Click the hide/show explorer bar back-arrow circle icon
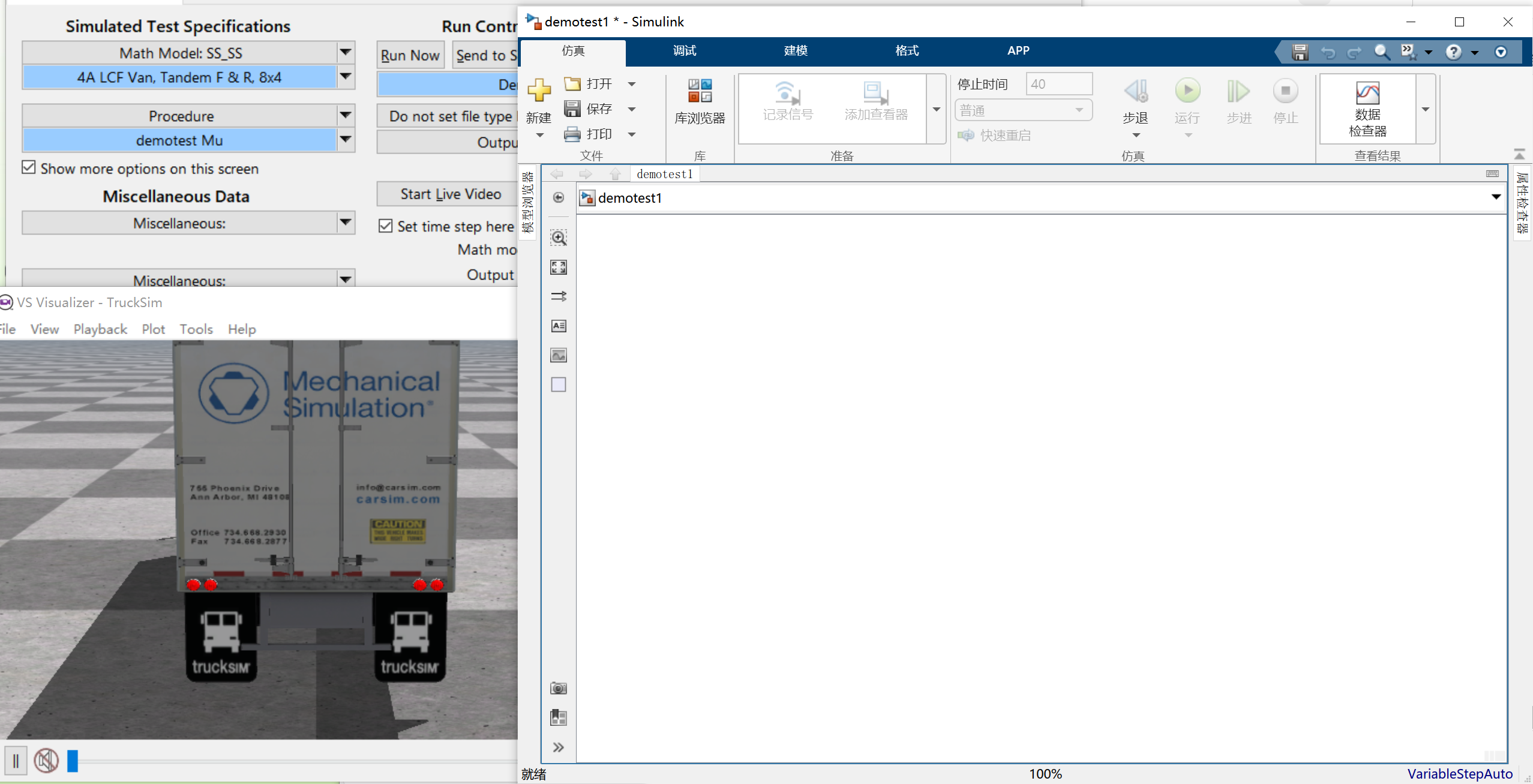The height and width of the screenshot is (784, 1533). [559, 197]
